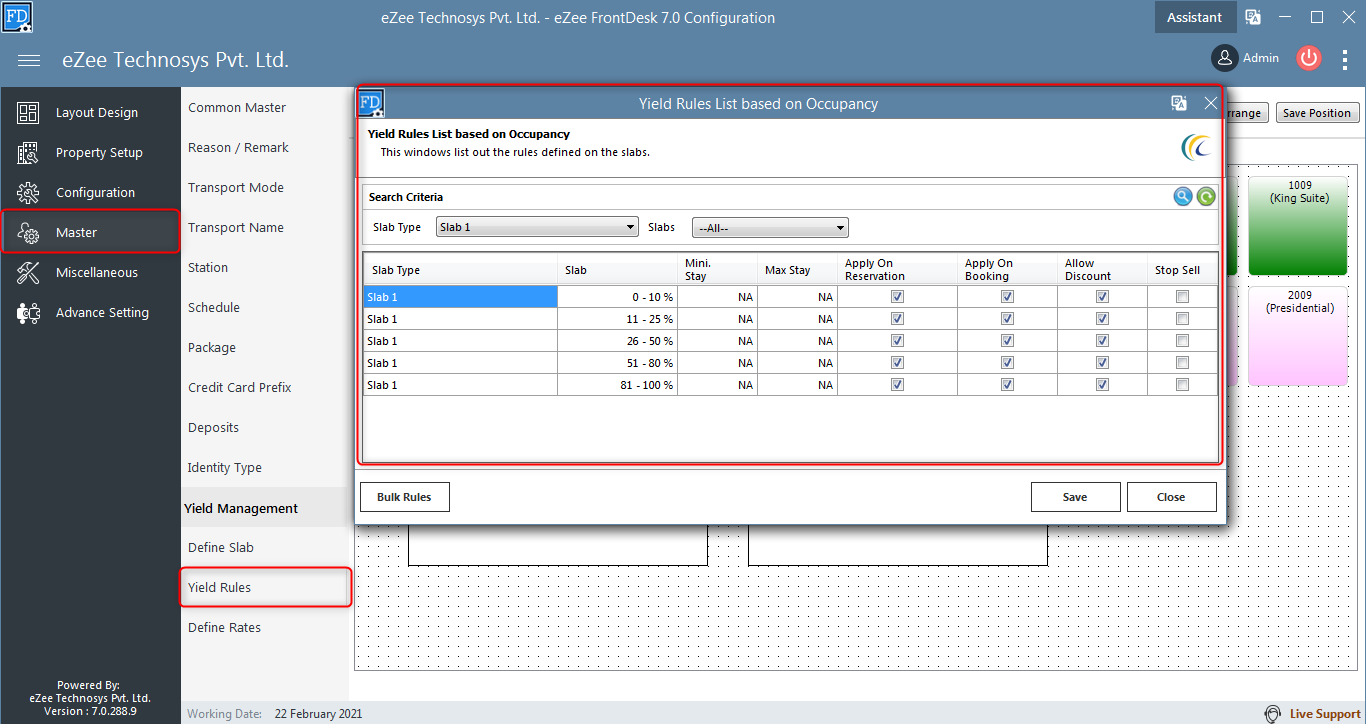Screen dimensions: 1366x724
Task: Click the Layout Design sidebar icon
Action: click(x=28, y=113)
